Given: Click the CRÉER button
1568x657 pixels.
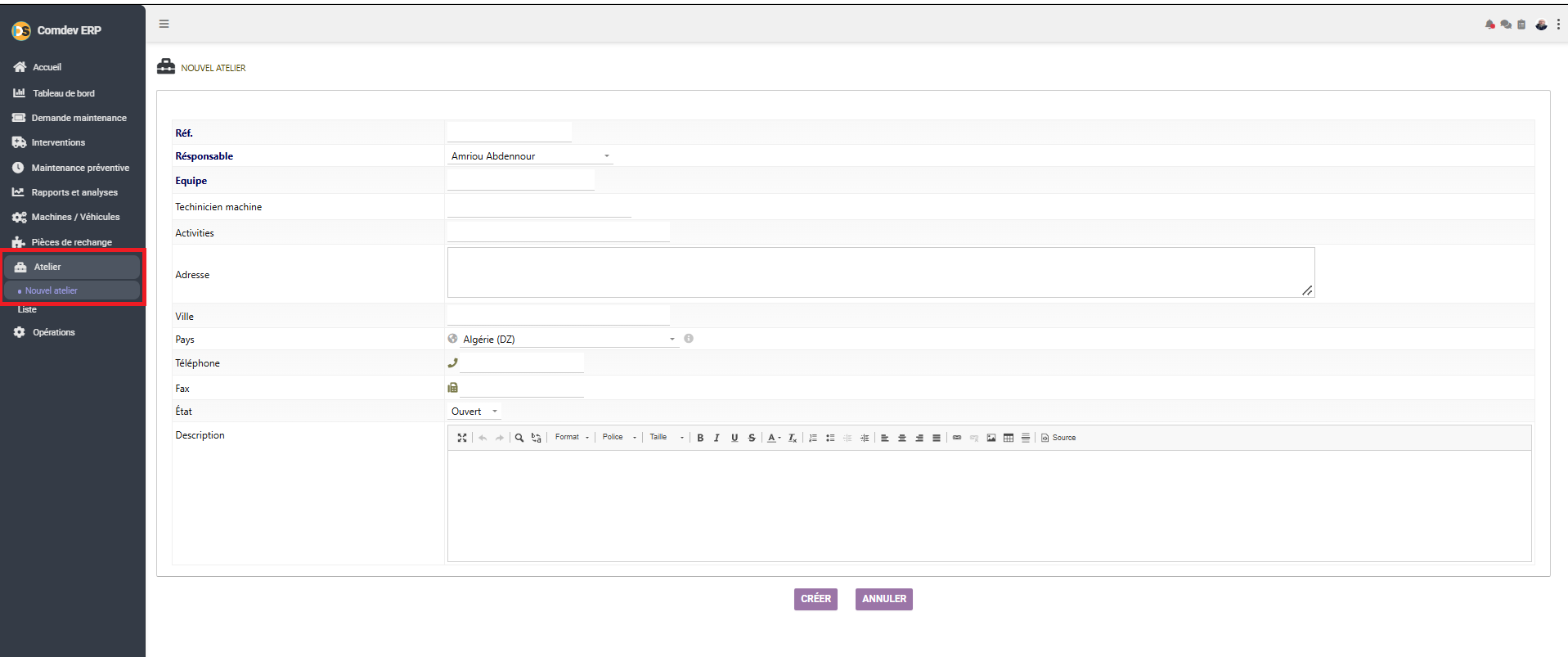Looking at the screenshot, I should click(x=815, y=599).
